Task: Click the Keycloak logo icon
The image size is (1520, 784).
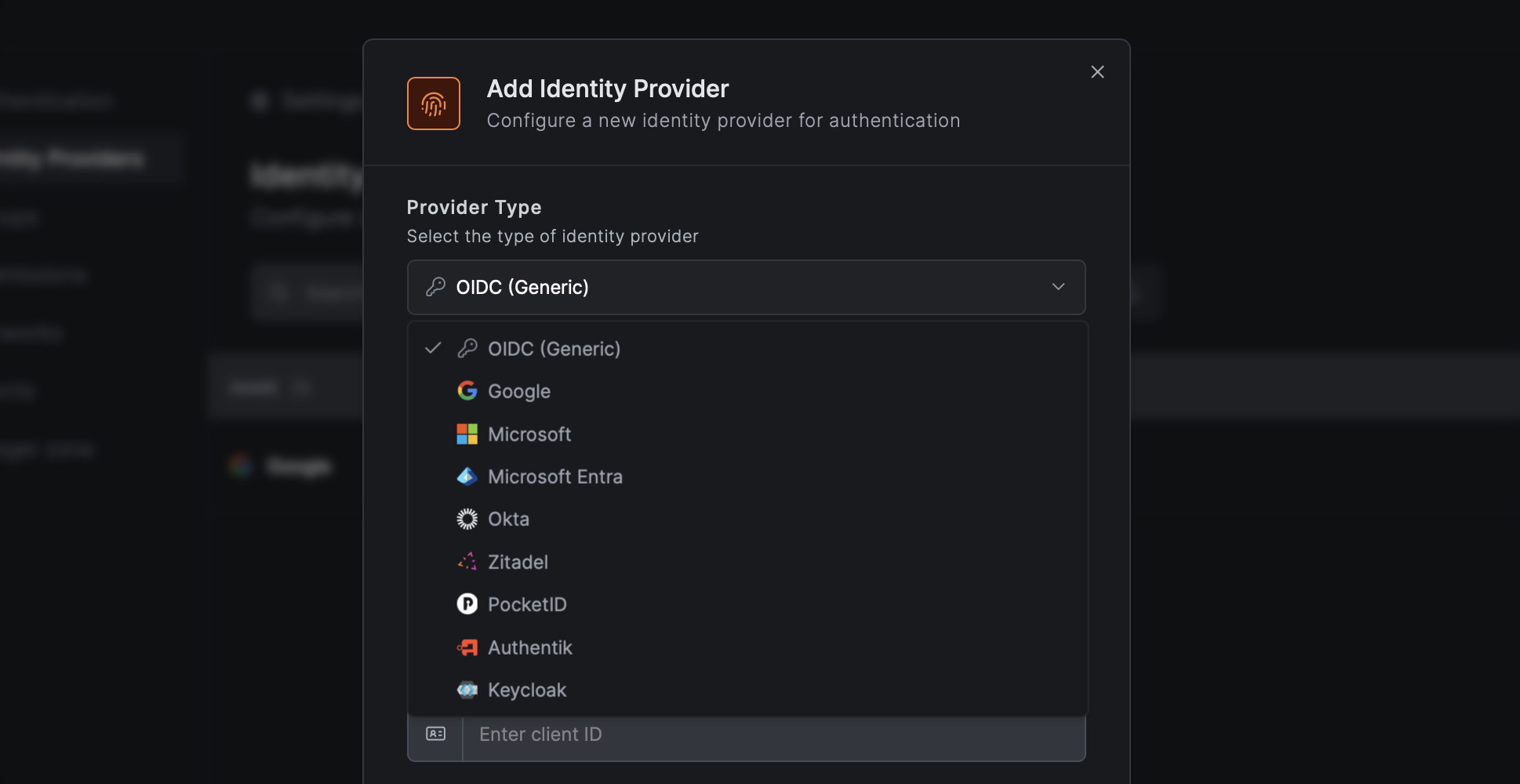Action: 467,690
